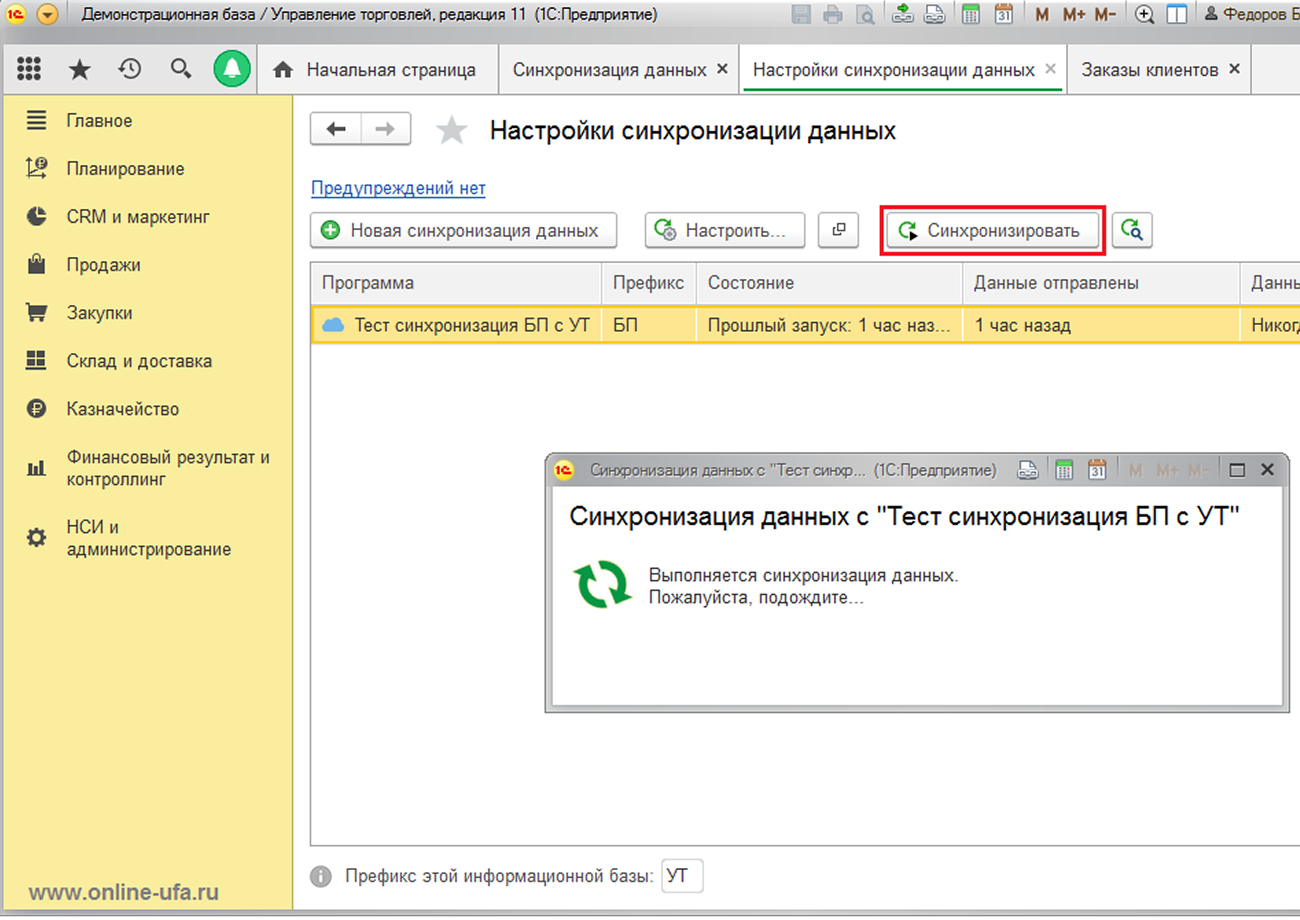
Task: Add page to favorites star
Action: (452, 131)
